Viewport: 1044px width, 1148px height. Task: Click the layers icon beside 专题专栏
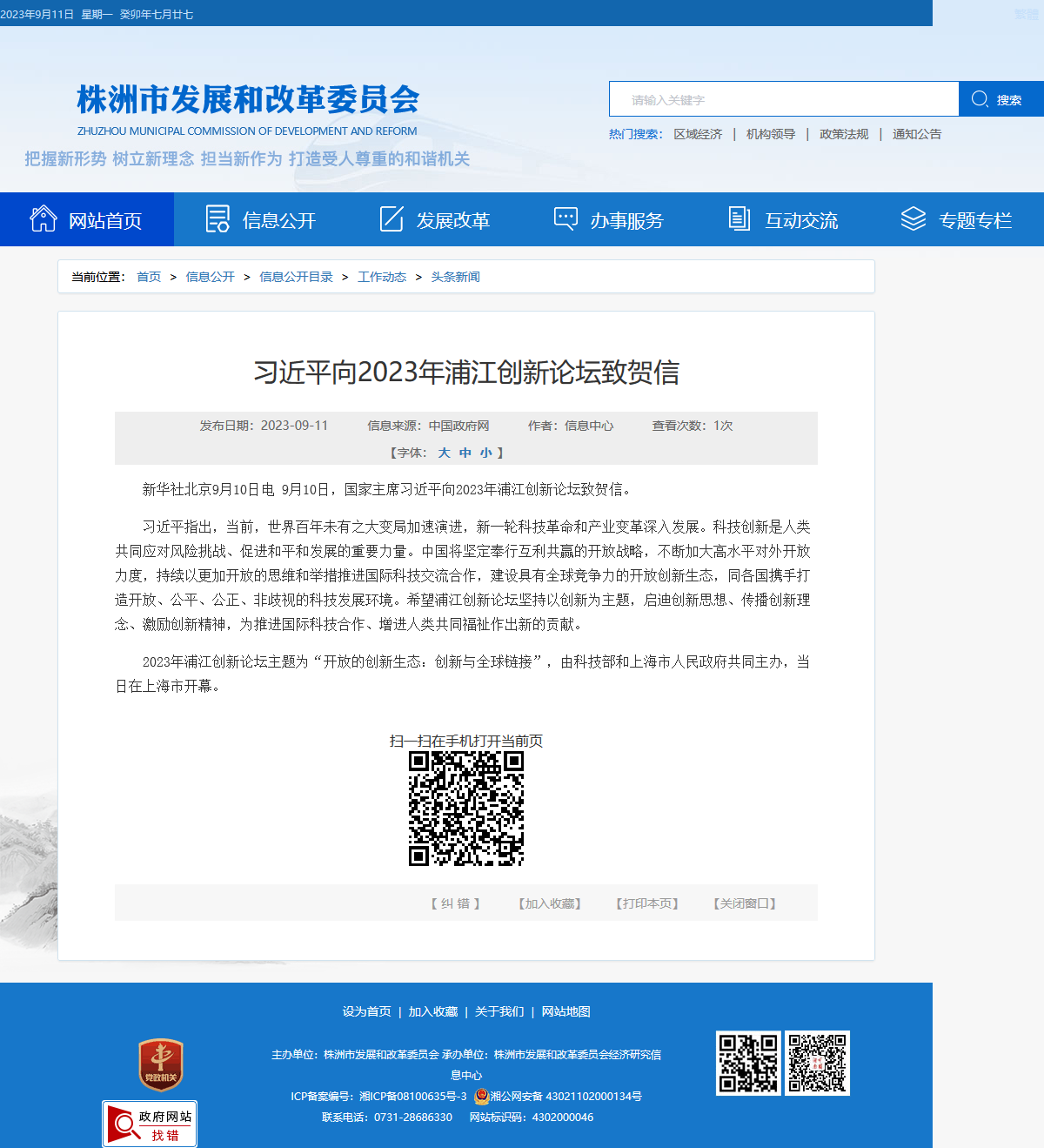[x=913, y=218]
